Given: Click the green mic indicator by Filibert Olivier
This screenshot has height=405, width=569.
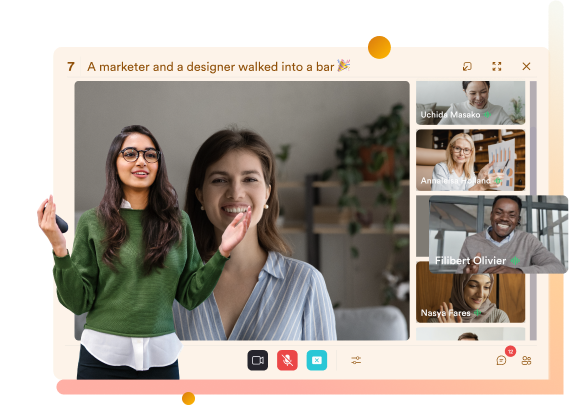Looking at the screenshot, I should (515, 261).
